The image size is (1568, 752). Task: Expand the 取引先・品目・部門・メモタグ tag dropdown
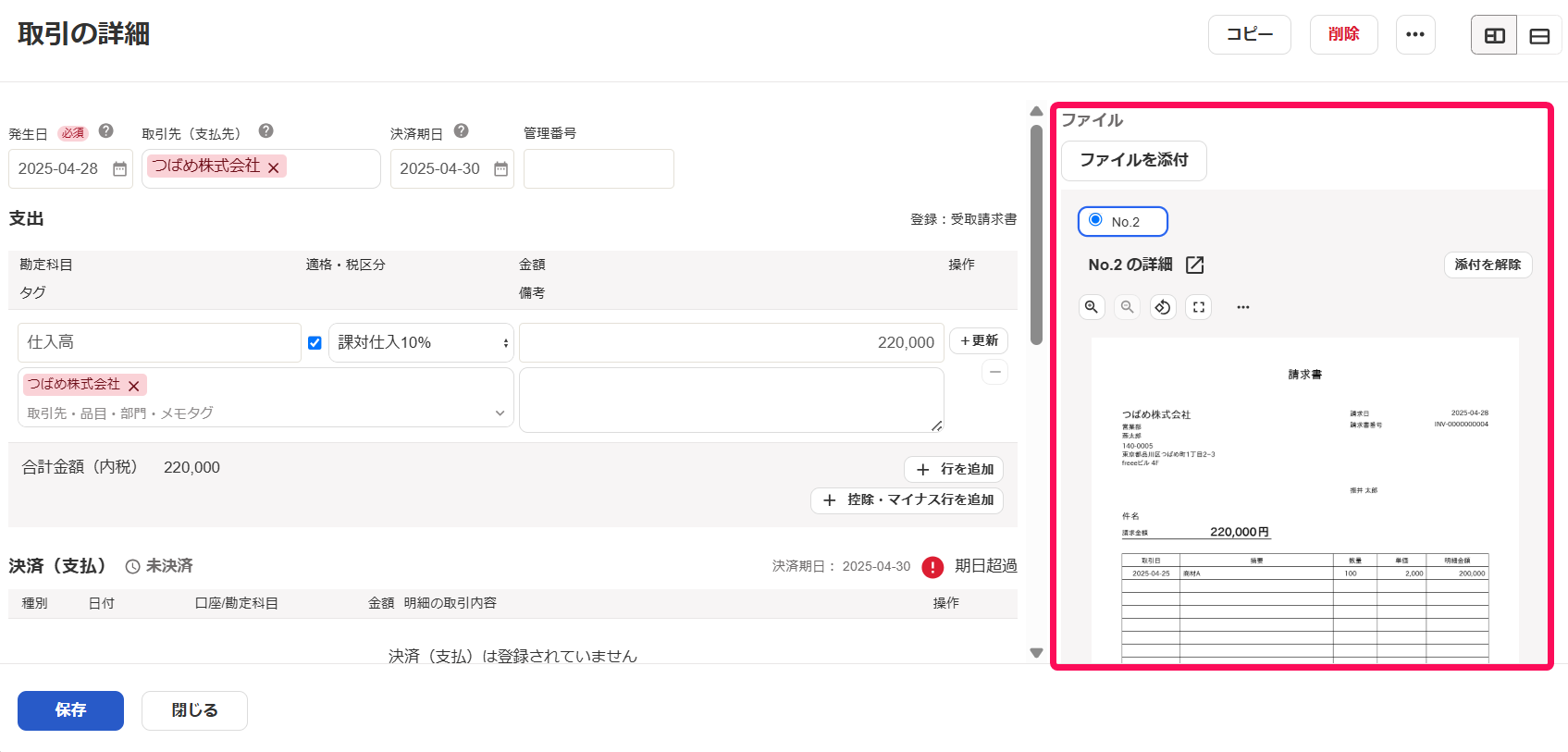click(x=500, y=413)
